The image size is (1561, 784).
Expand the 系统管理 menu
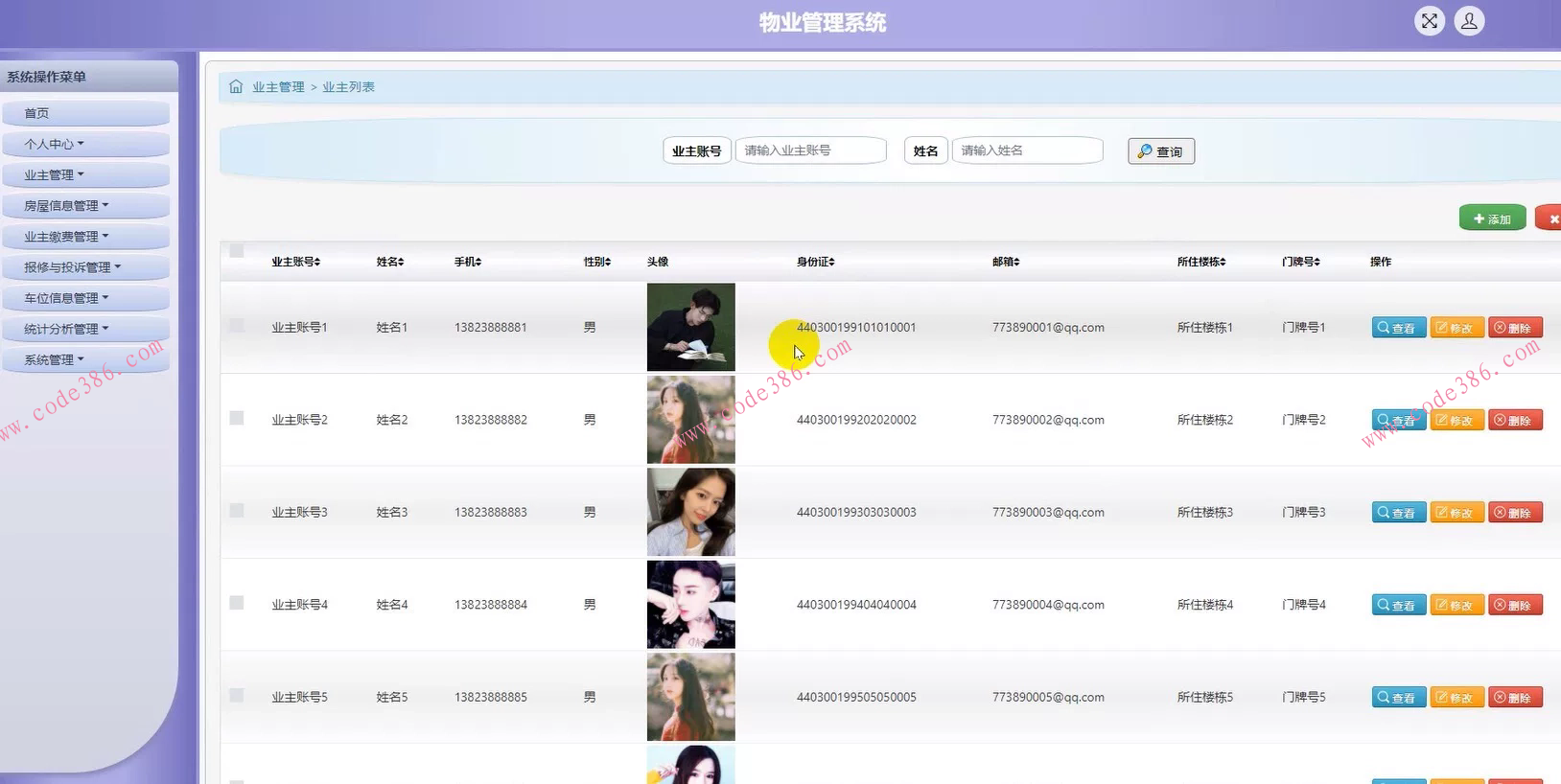tap(85, 359)
